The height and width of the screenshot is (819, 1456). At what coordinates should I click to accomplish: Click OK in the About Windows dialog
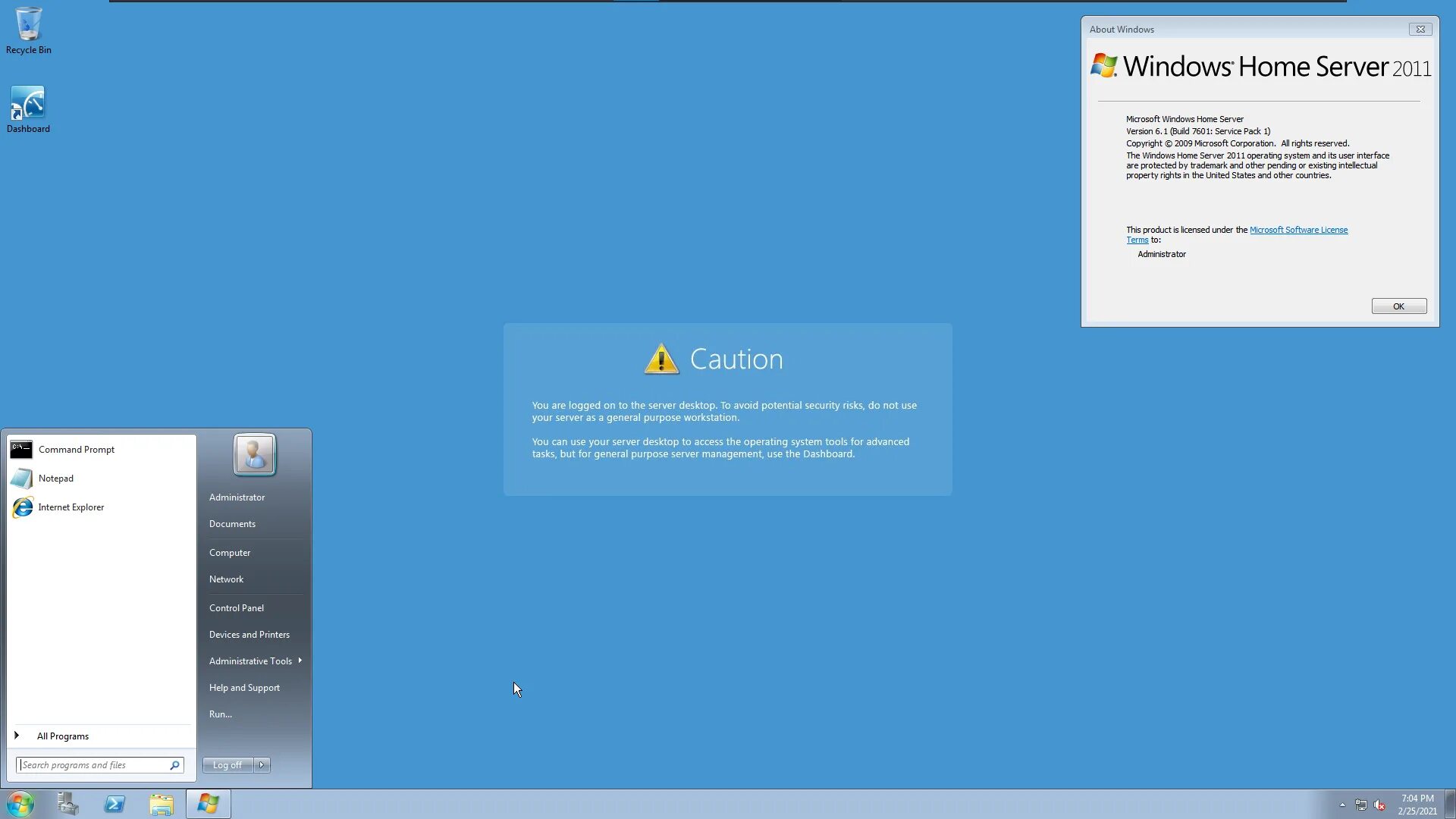tap(1398, 306)
